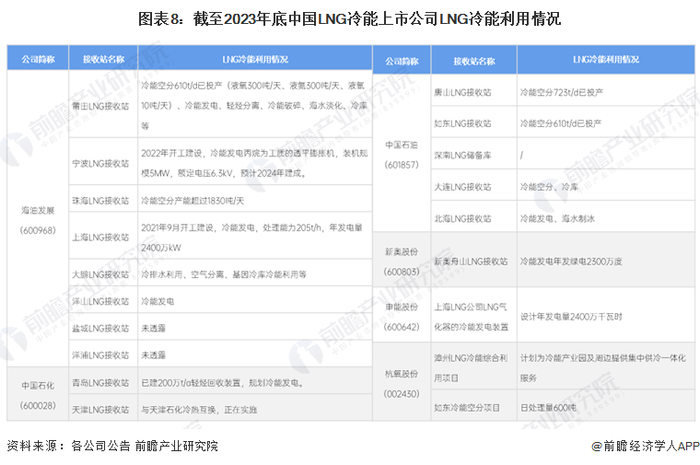This screenshot has width=700, height=465.
Task: Select '未透露' in the 盐城LNG接收站 row
Action: tap(153, 328)
